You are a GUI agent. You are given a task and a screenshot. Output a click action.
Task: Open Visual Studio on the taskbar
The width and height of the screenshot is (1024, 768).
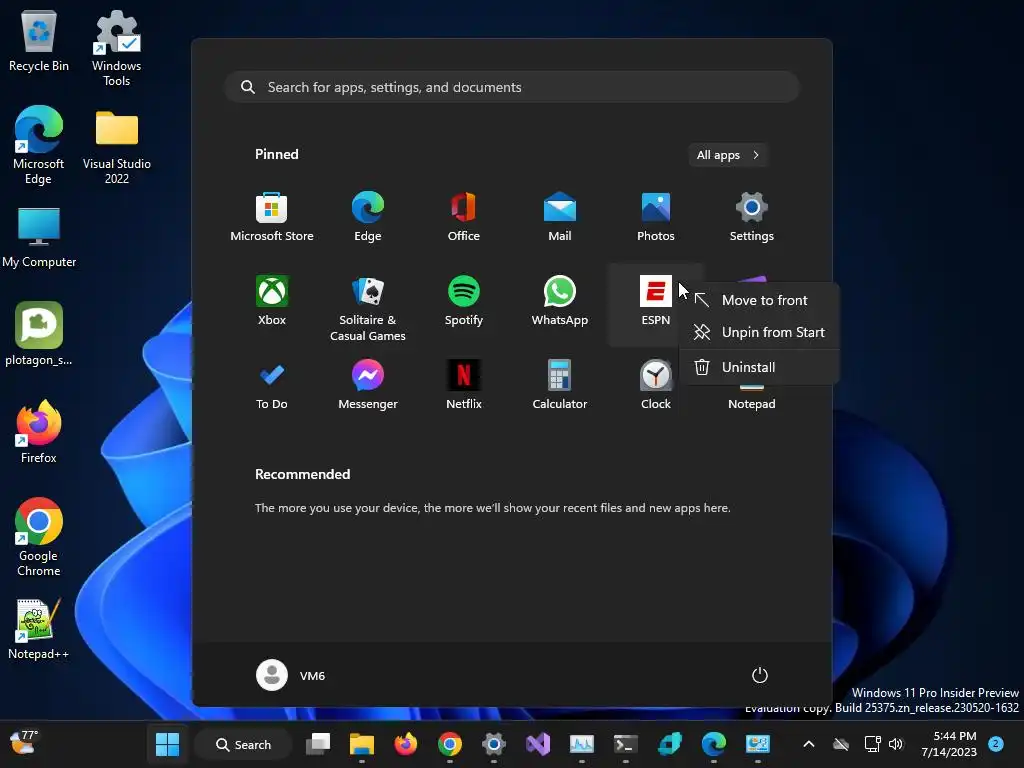pyautogui.click(x=537, y=744)
